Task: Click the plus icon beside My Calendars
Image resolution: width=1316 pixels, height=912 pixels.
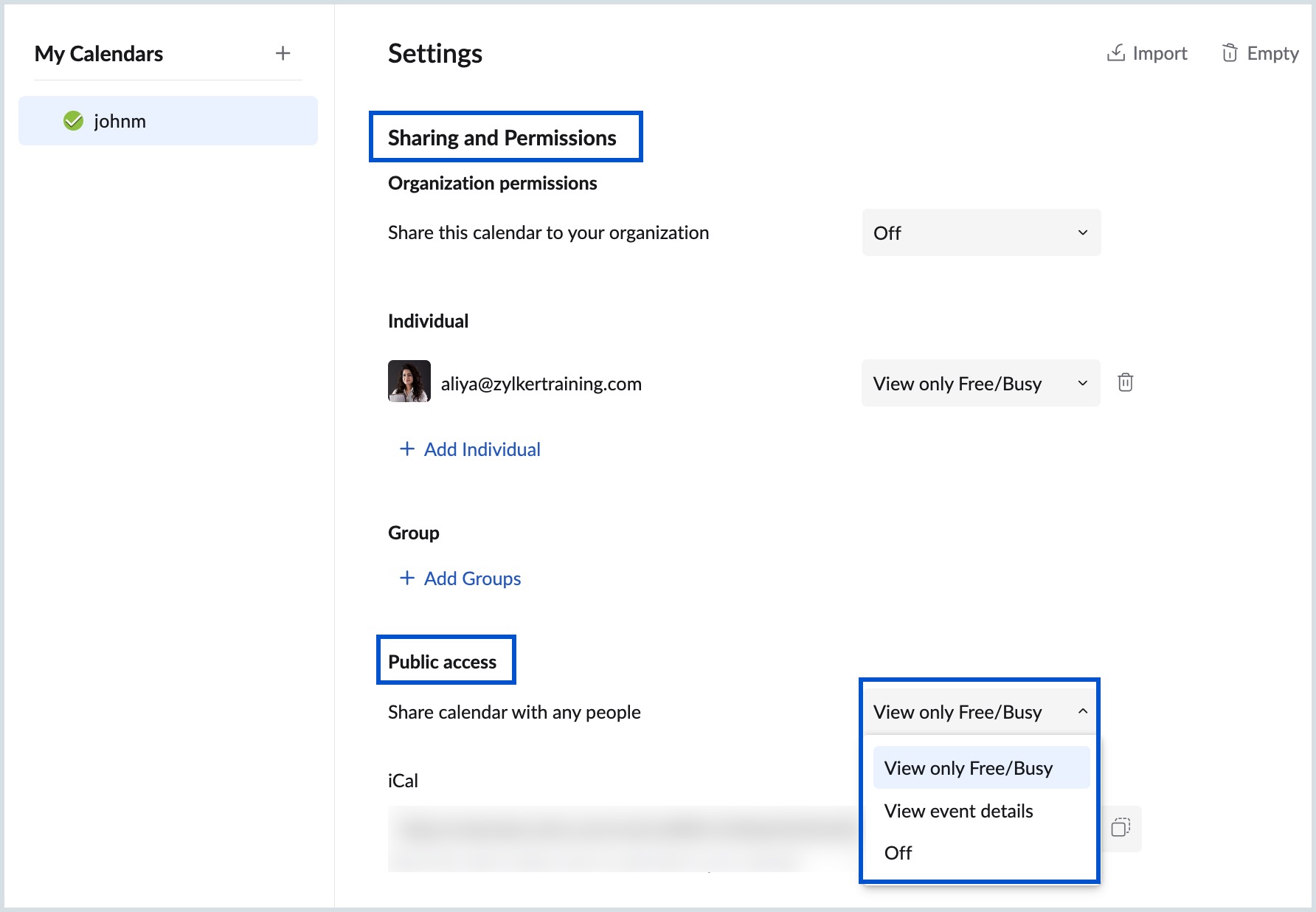Action: 283,53
